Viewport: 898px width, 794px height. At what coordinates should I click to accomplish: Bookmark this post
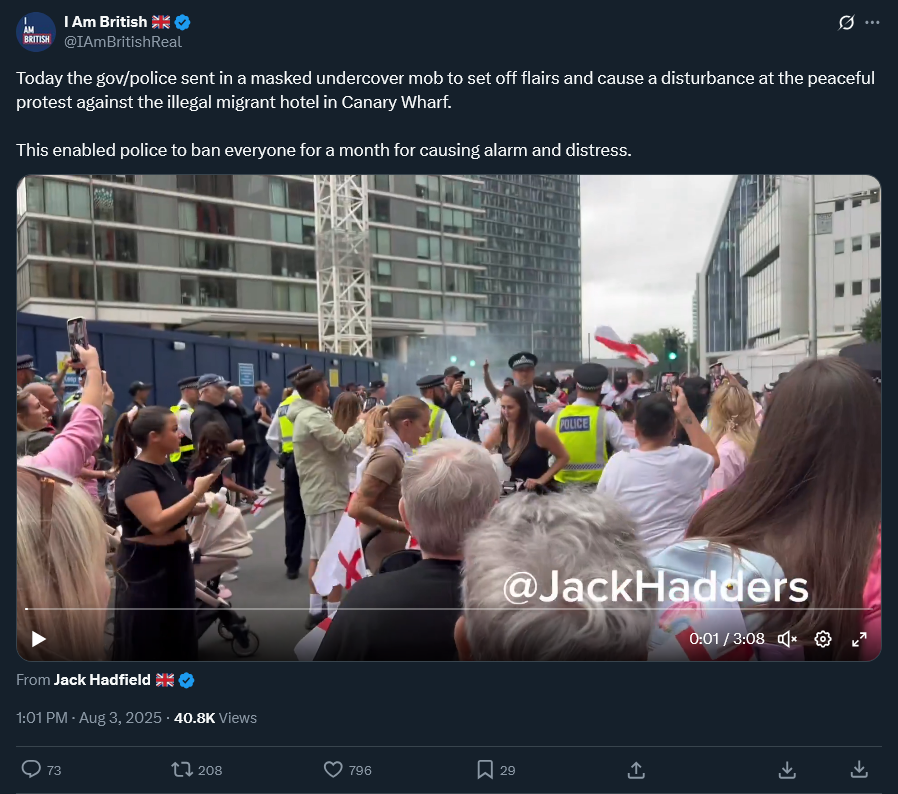pyautogui.click(x=485, y=769)
